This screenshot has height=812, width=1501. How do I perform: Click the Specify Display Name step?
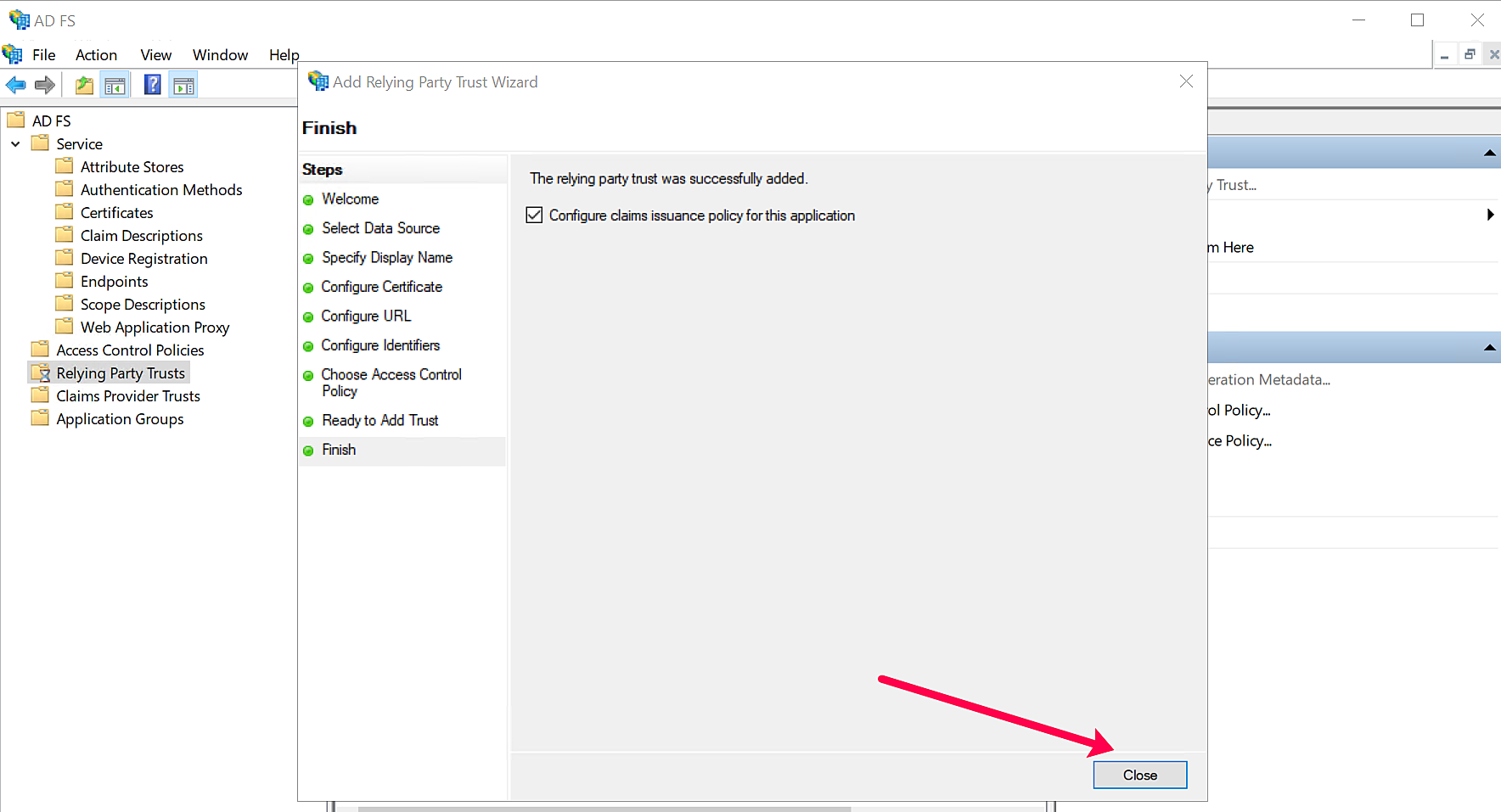click(387, 257)
